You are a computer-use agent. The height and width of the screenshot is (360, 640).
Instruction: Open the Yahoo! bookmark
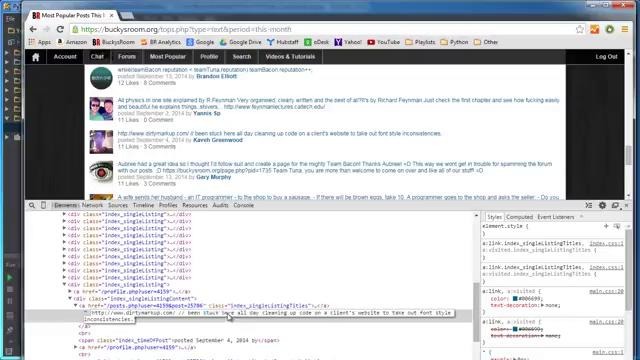[x=348, y=42]
